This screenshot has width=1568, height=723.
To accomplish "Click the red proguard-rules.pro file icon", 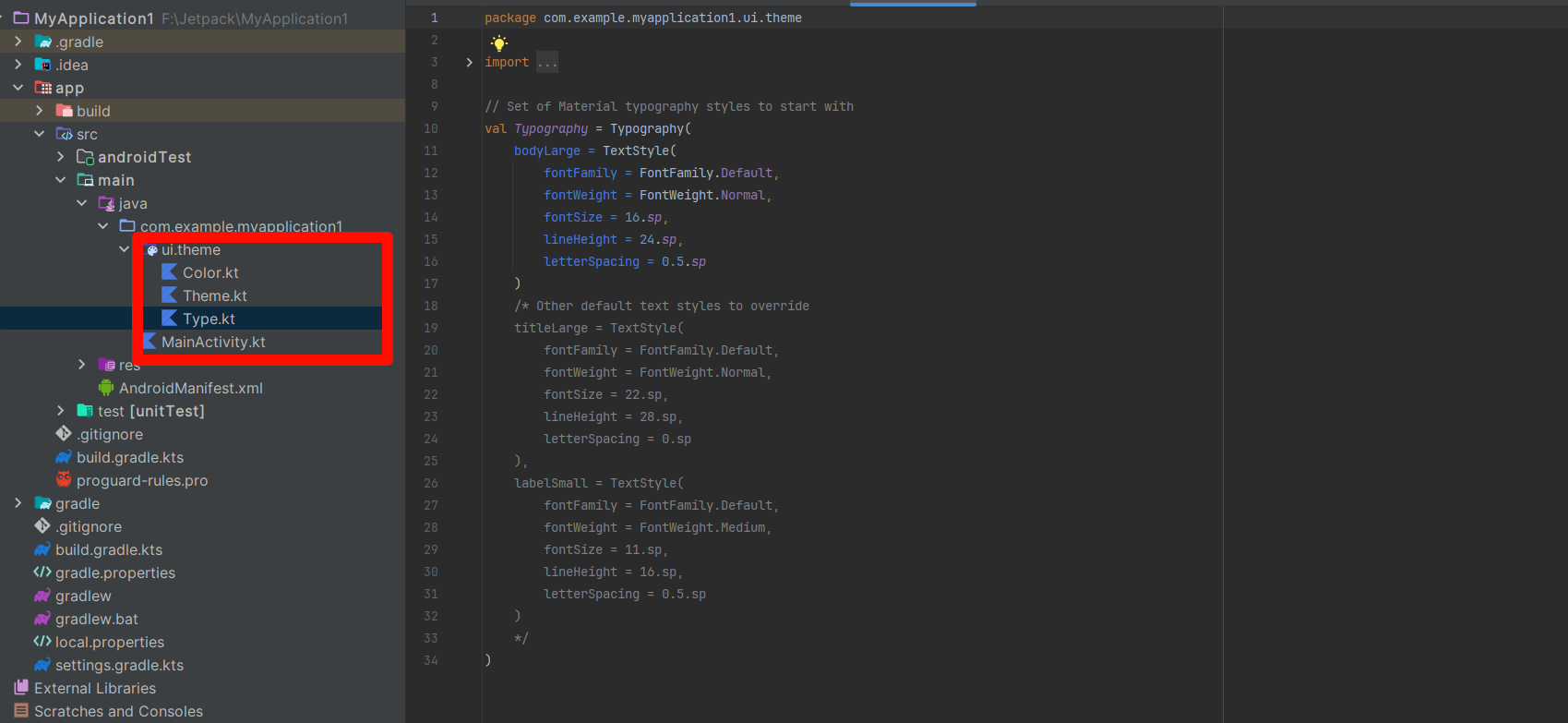I will pyautogui.click(x=64, y=480).
